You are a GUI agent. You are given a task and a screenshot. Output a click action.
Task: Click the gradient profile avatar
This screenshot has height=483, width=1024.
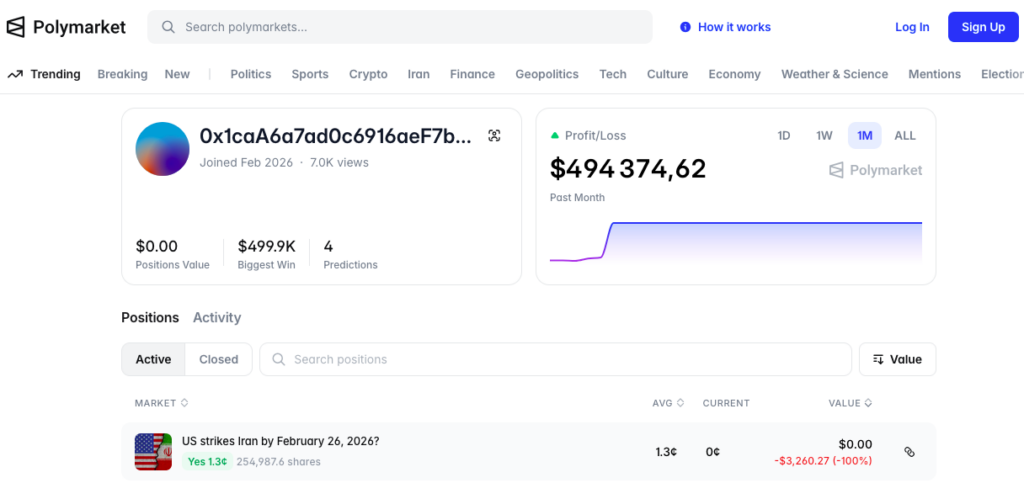click(162, 149)
